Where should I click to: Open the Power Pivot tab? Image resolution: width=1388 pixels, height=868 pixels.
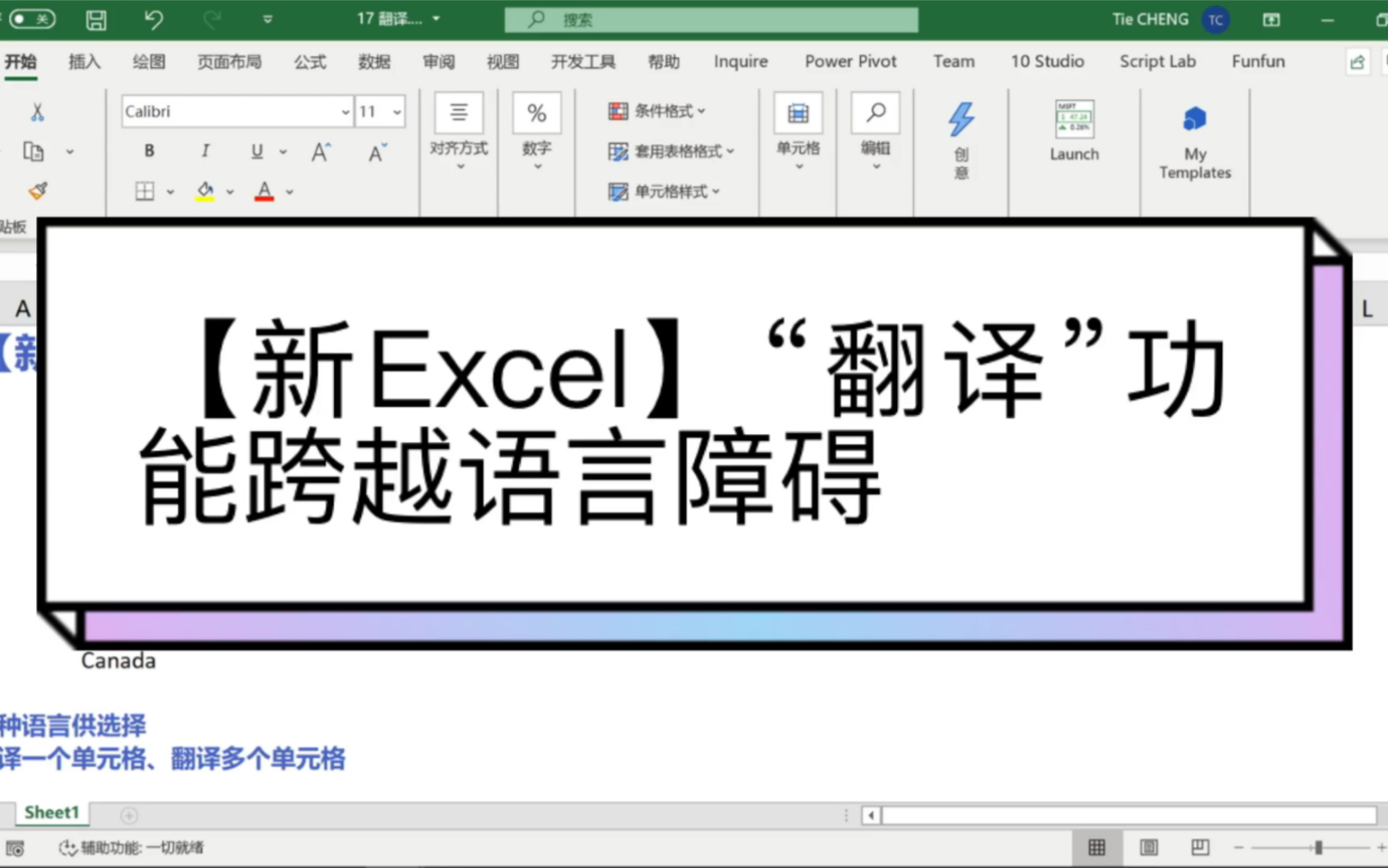pos(850,62)
